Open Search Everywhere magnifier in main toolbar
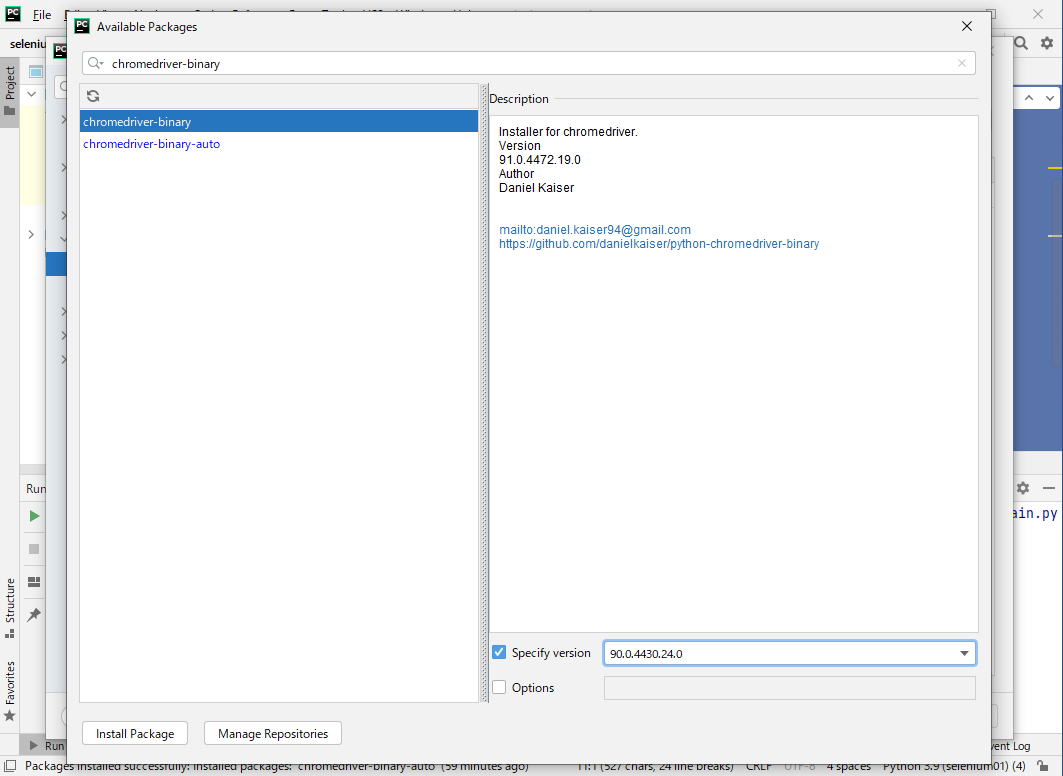 1021,43
